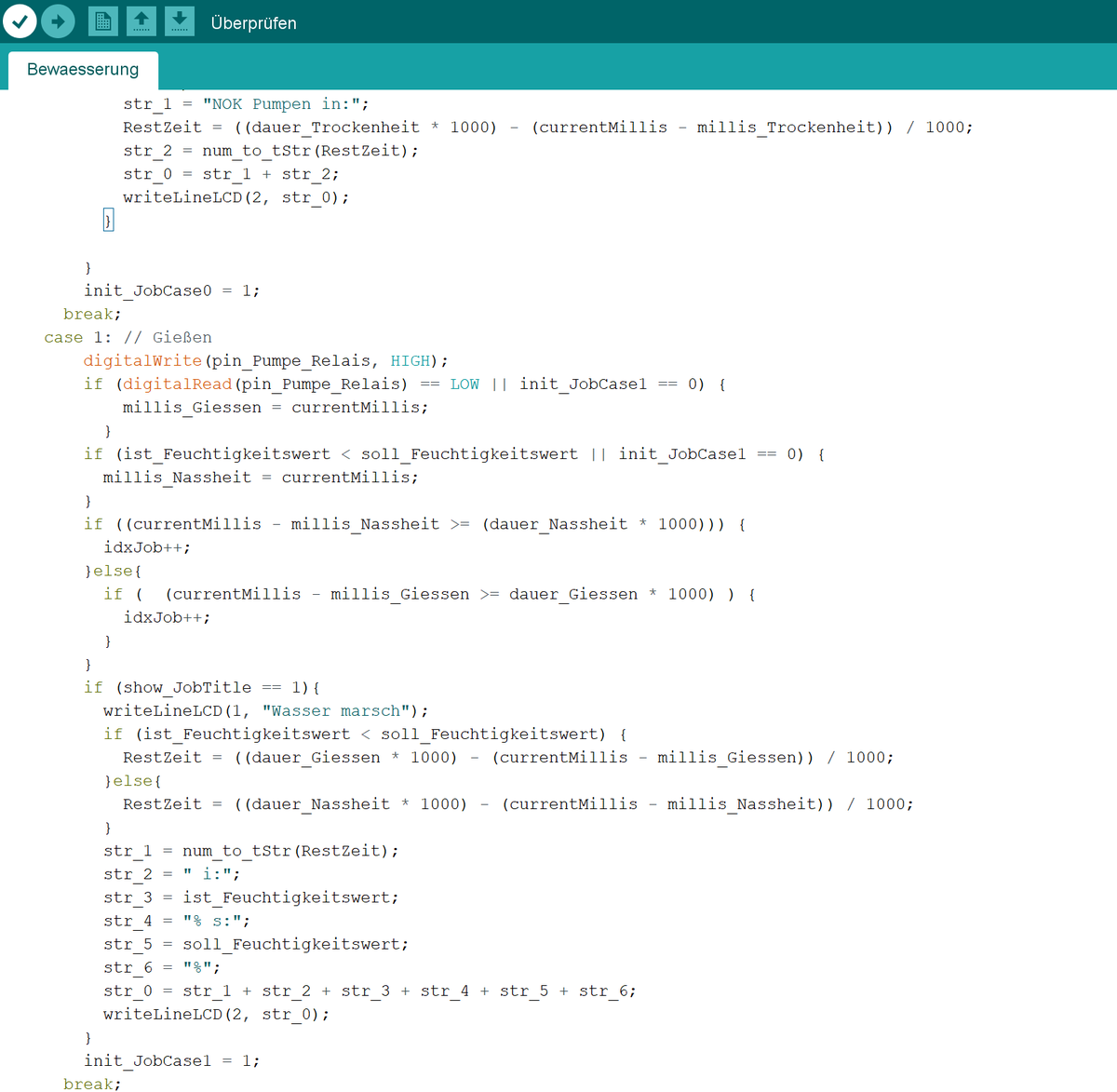The width and height of the screenshot is (1117, 1092).
Task: Open a sketch with up-arrow icon
Action: (141, 20)
